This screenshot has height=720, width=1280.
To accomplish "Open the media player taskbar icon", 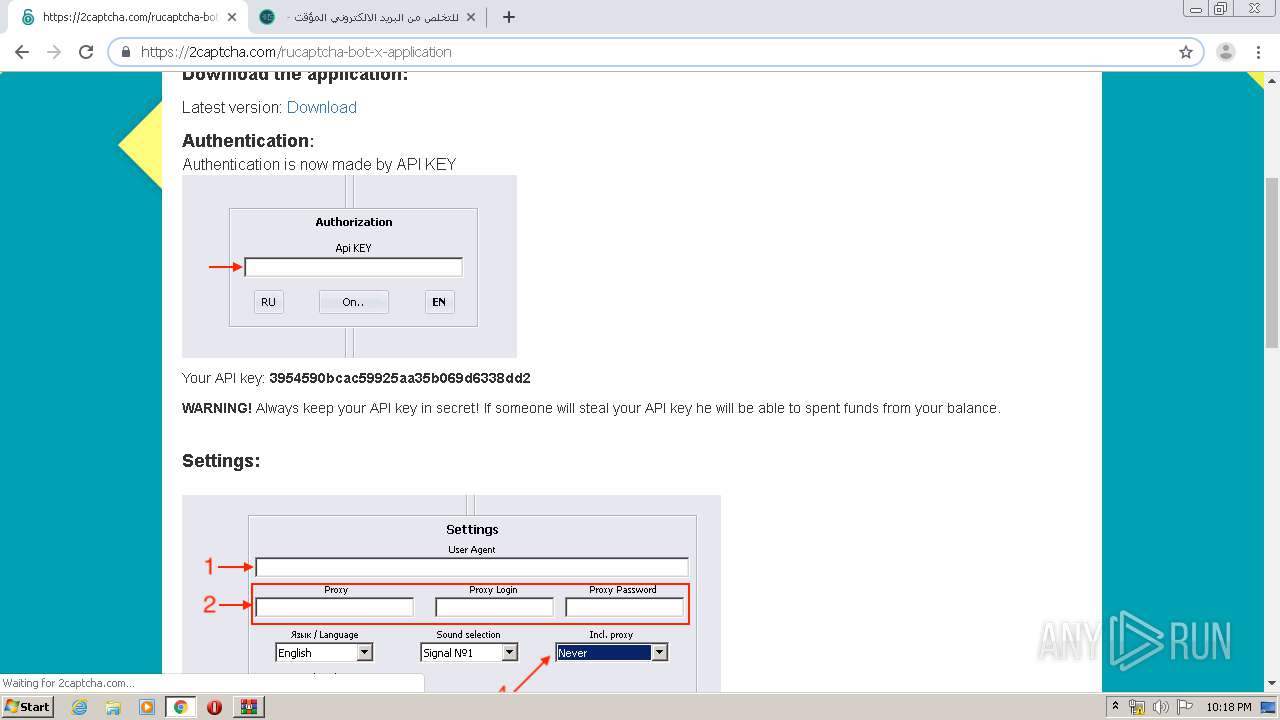I will (146, 707).
